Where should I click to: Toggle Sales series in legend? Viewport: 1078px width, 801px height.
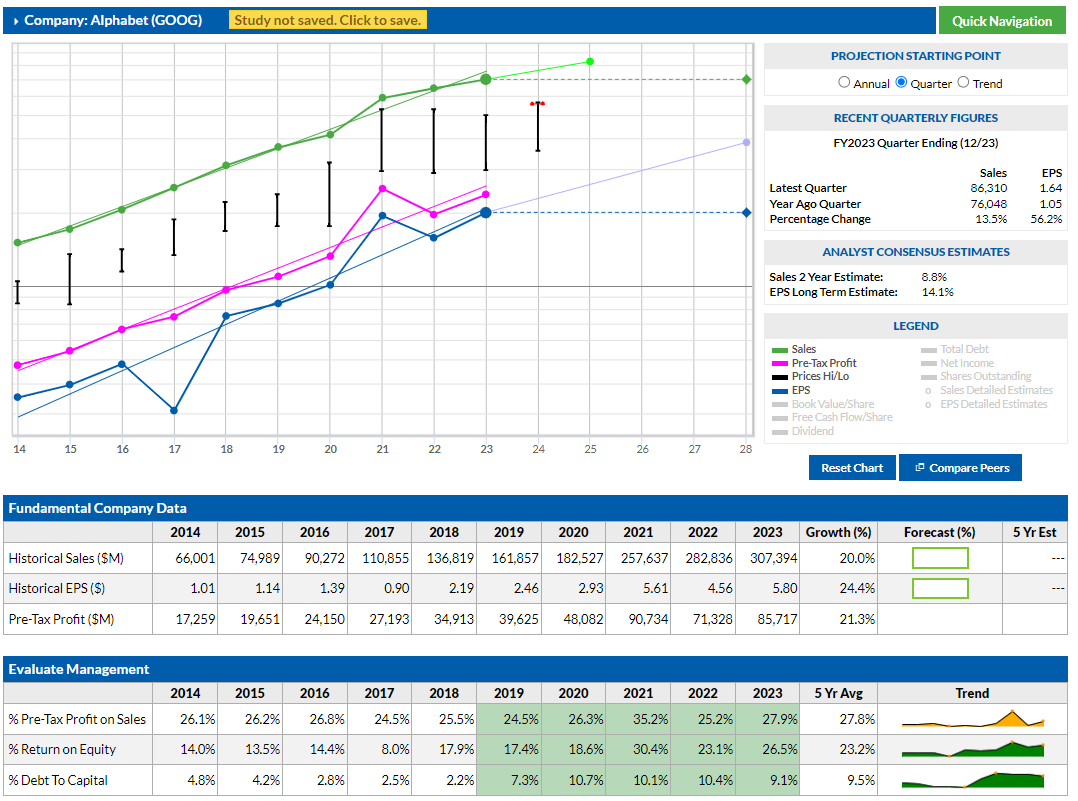(794, 349)
